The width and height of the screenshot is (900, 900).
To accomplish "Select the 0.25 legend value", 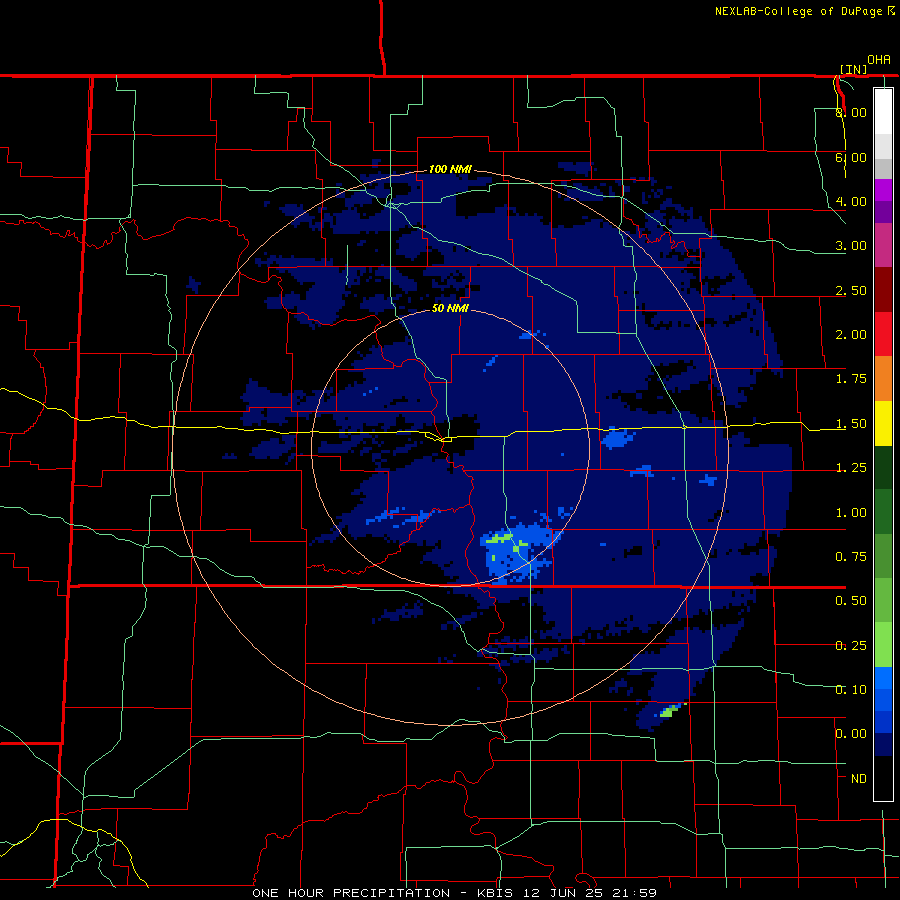I will [851, 646].
